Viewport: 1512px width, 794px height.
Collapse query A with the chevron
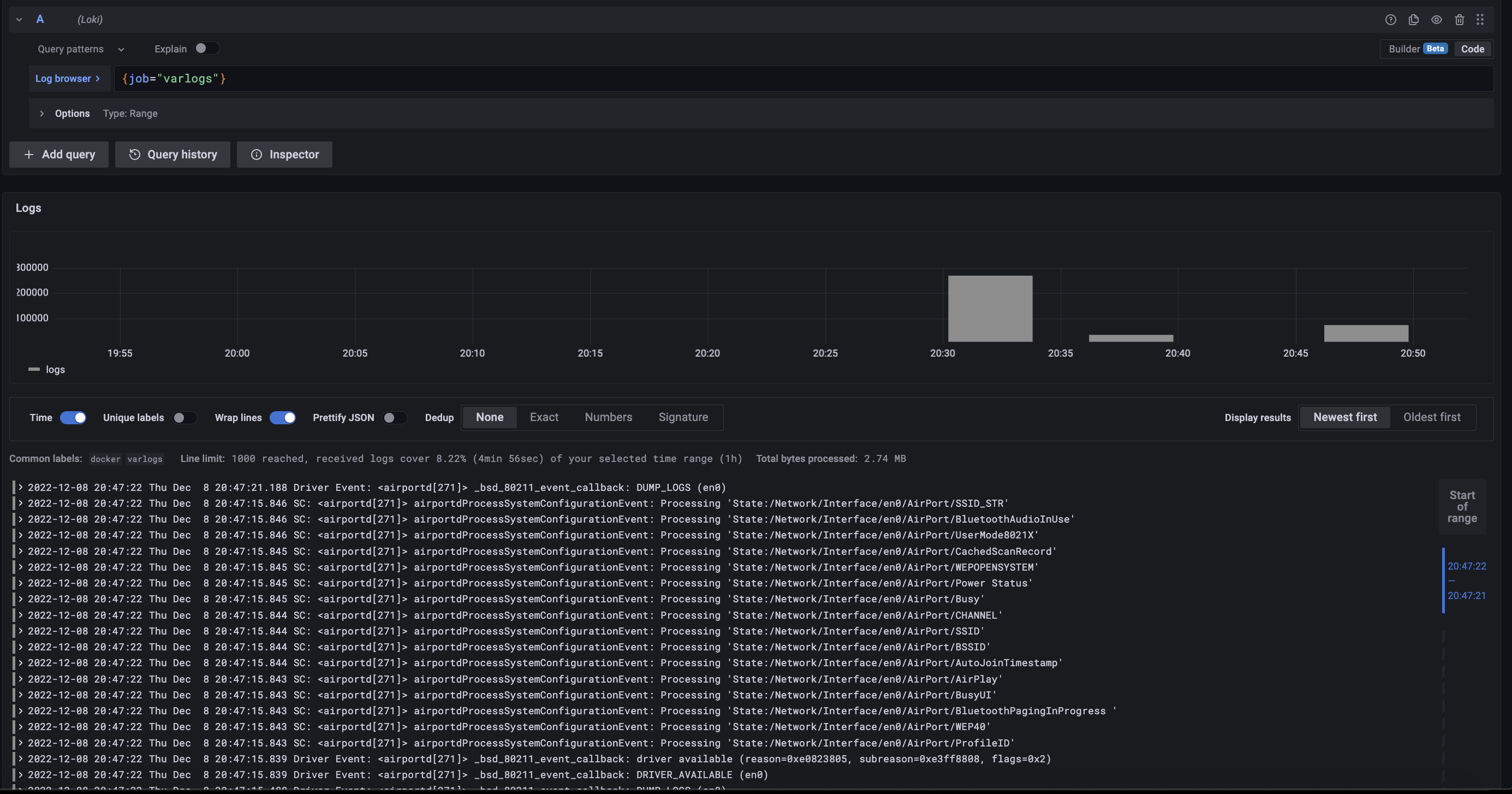coord(19,19)
